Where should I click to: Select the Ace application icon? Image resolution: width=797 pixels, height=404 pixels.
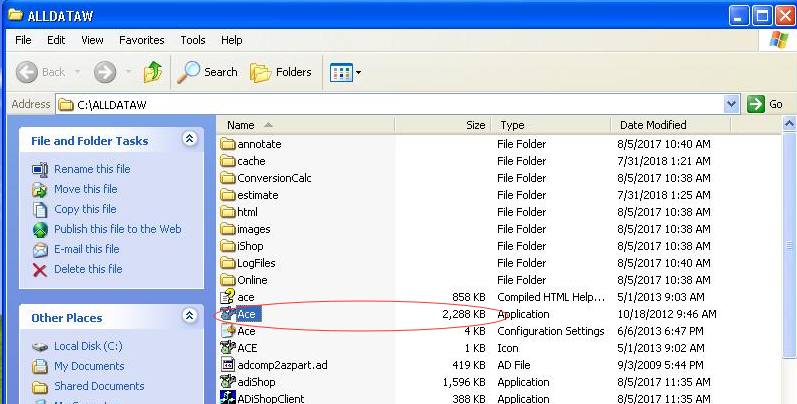point(228,314)
